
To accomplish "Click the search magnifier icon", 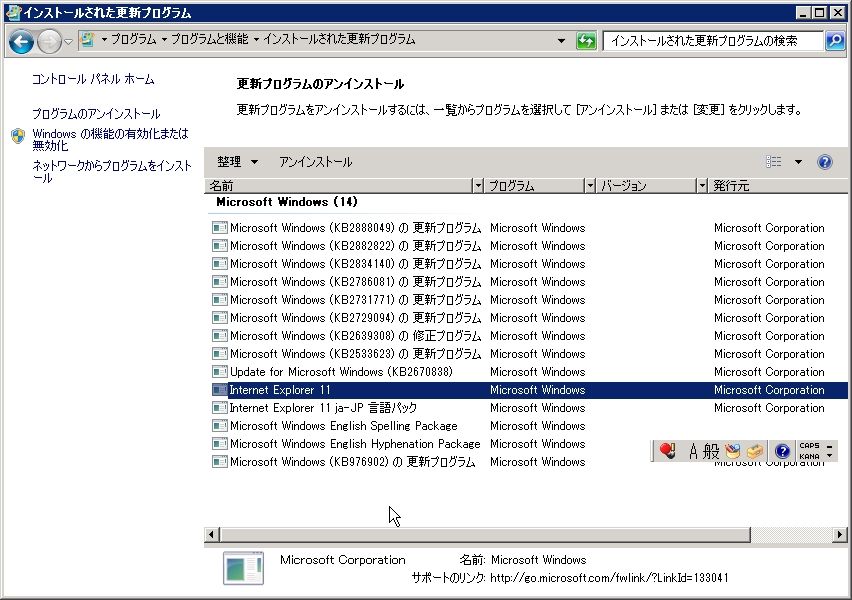I will (x=835, y=41).
